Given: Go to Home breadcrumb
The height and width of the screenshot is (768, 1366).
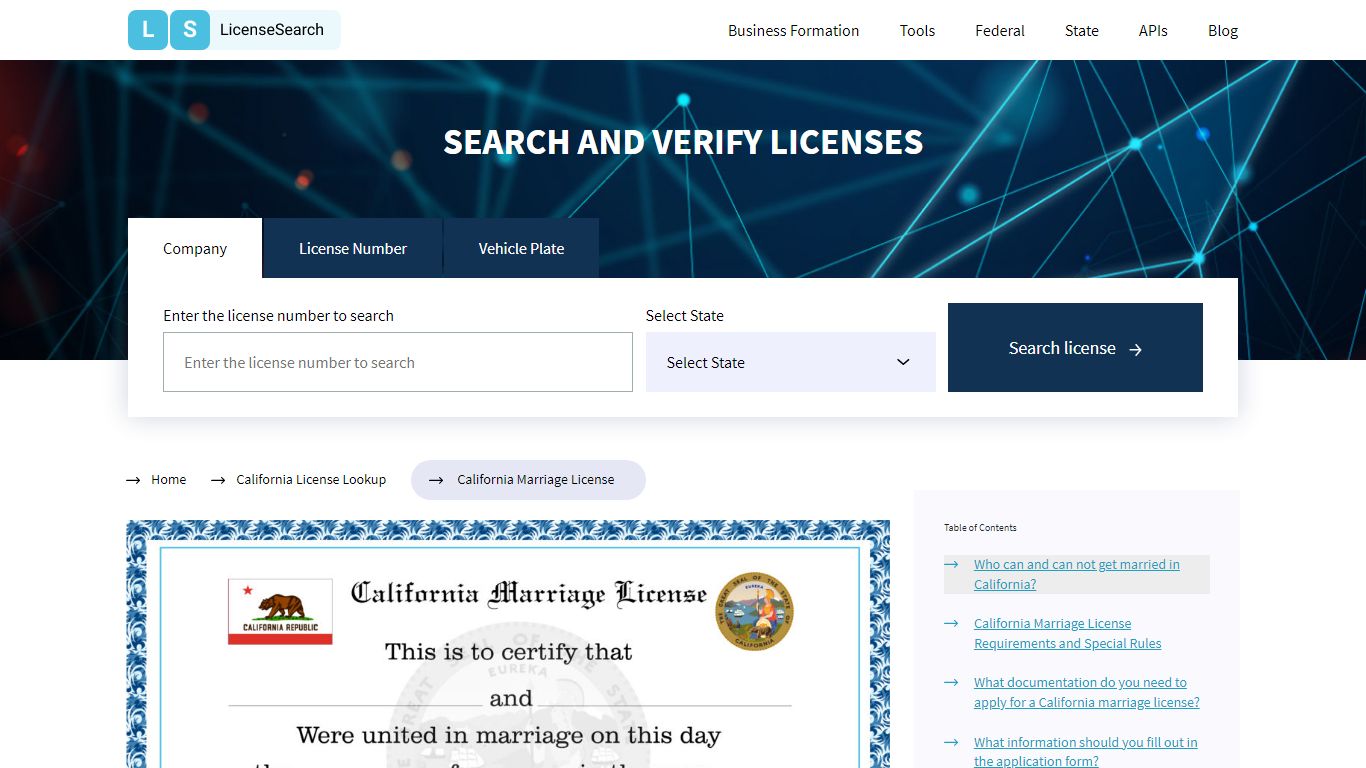Looking at the screenshot, I should pyautogui.click(x=169, y=479).
